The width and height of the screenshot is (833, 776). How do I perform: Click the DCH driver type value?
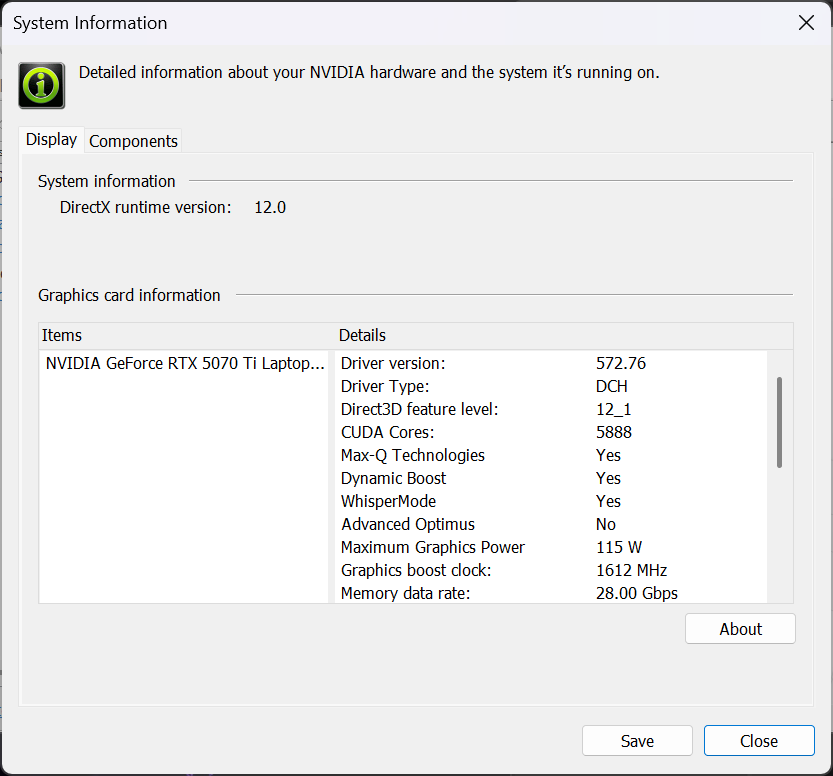[611, 386]
